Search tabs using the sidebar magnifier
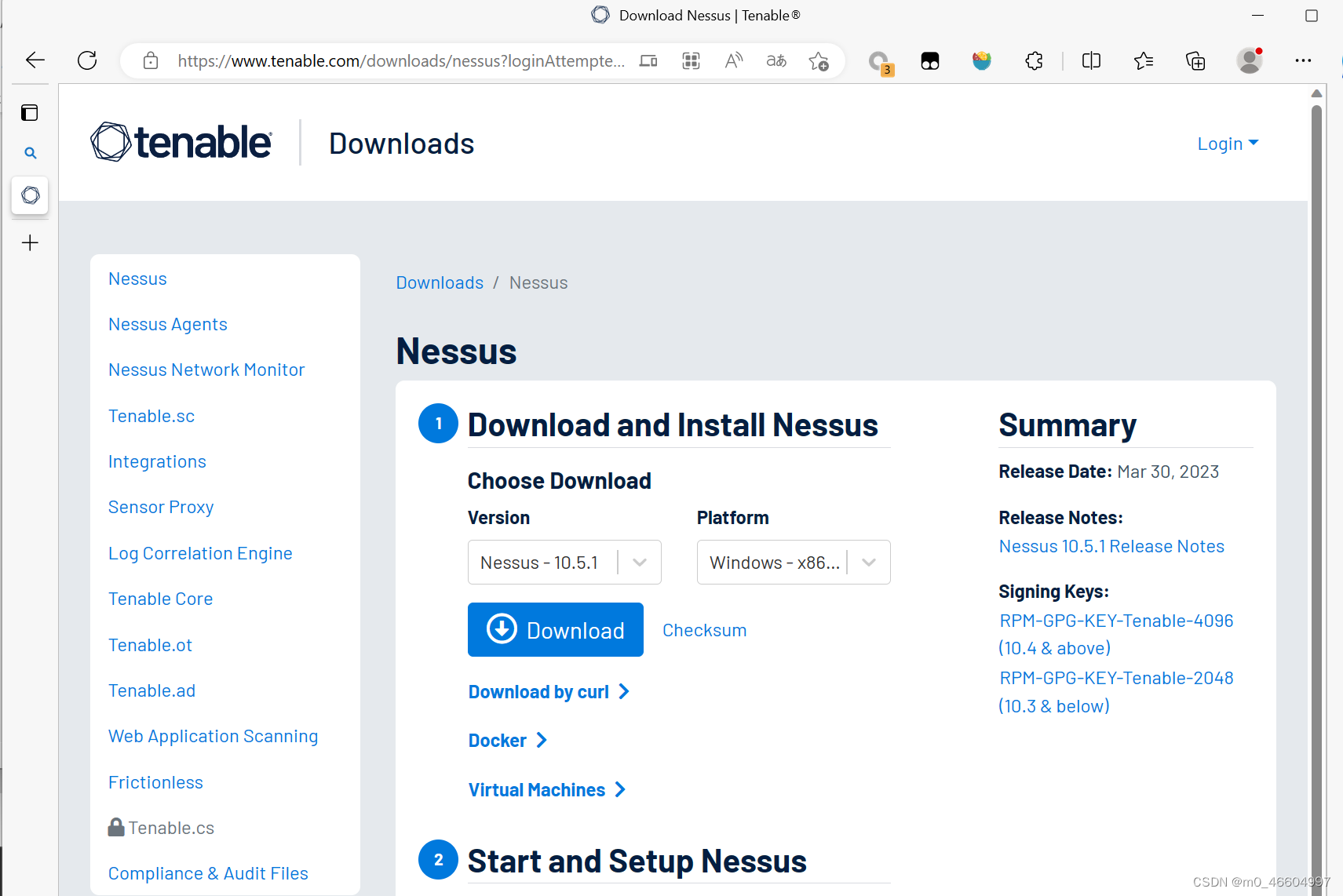 coord(31,153)
